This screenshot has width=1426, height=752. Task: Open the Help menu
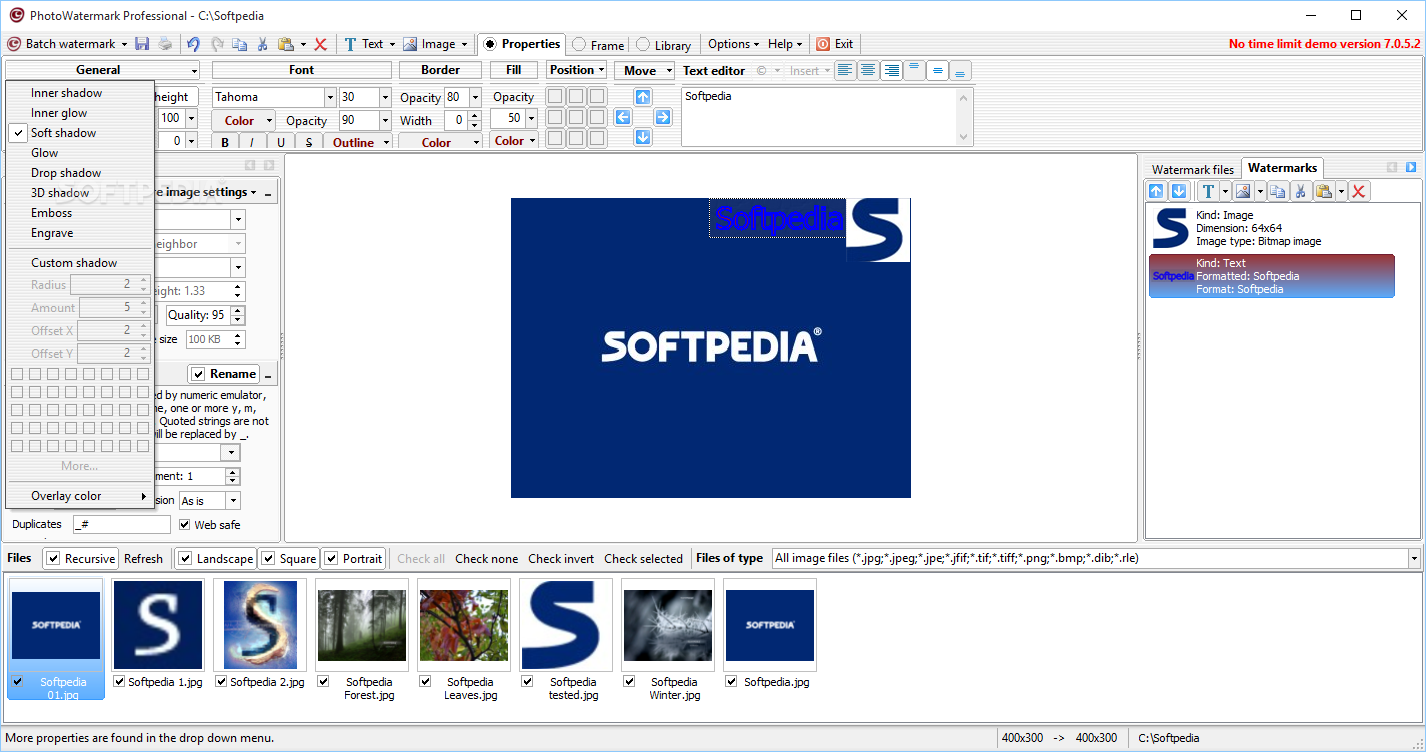point(785,44)
